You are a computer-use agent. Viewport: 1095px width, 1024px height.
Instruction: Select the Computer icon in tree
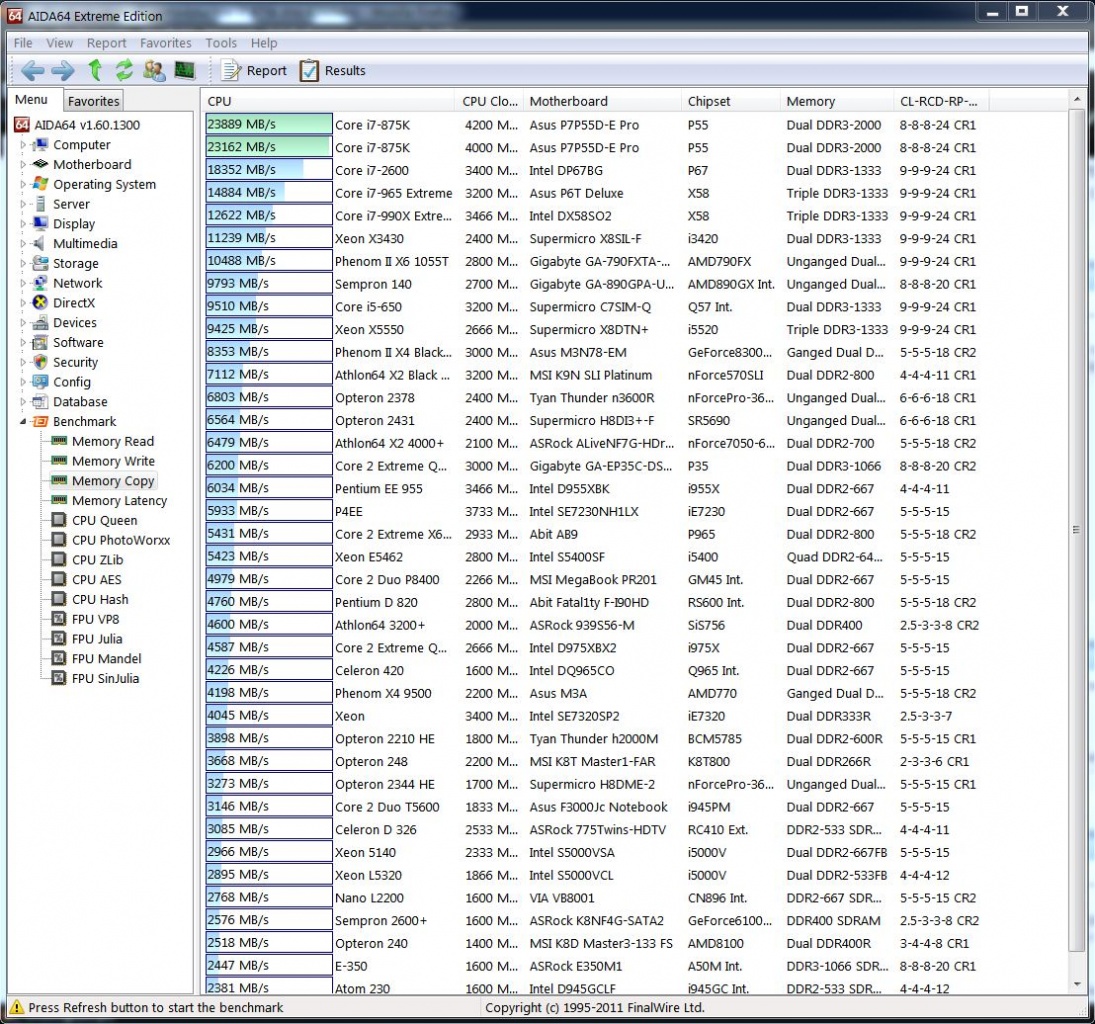click(x=41, y=145)
